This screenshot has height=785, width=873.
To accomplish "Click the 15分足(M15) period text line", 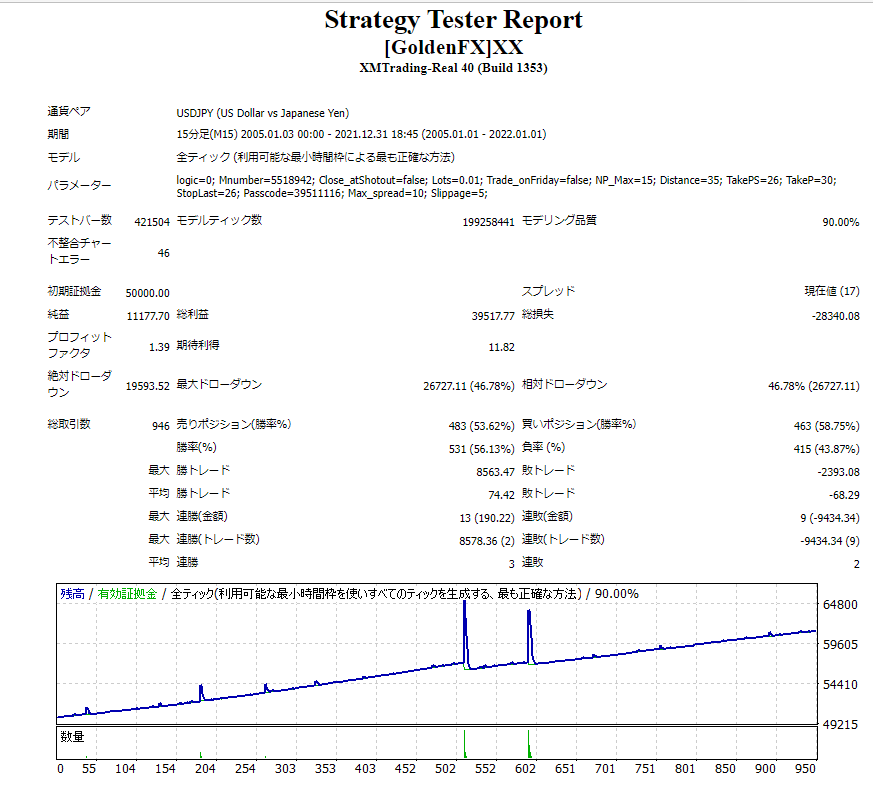I will pos(361,134).
